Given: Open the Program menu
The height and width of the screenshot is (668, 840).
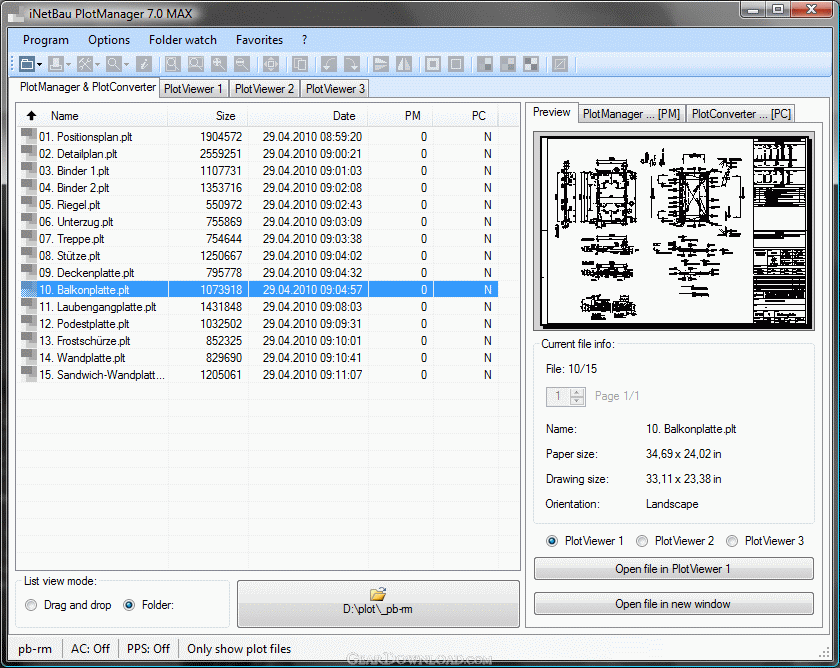Looking at the screenshot, I should click(x=46, y=40).
